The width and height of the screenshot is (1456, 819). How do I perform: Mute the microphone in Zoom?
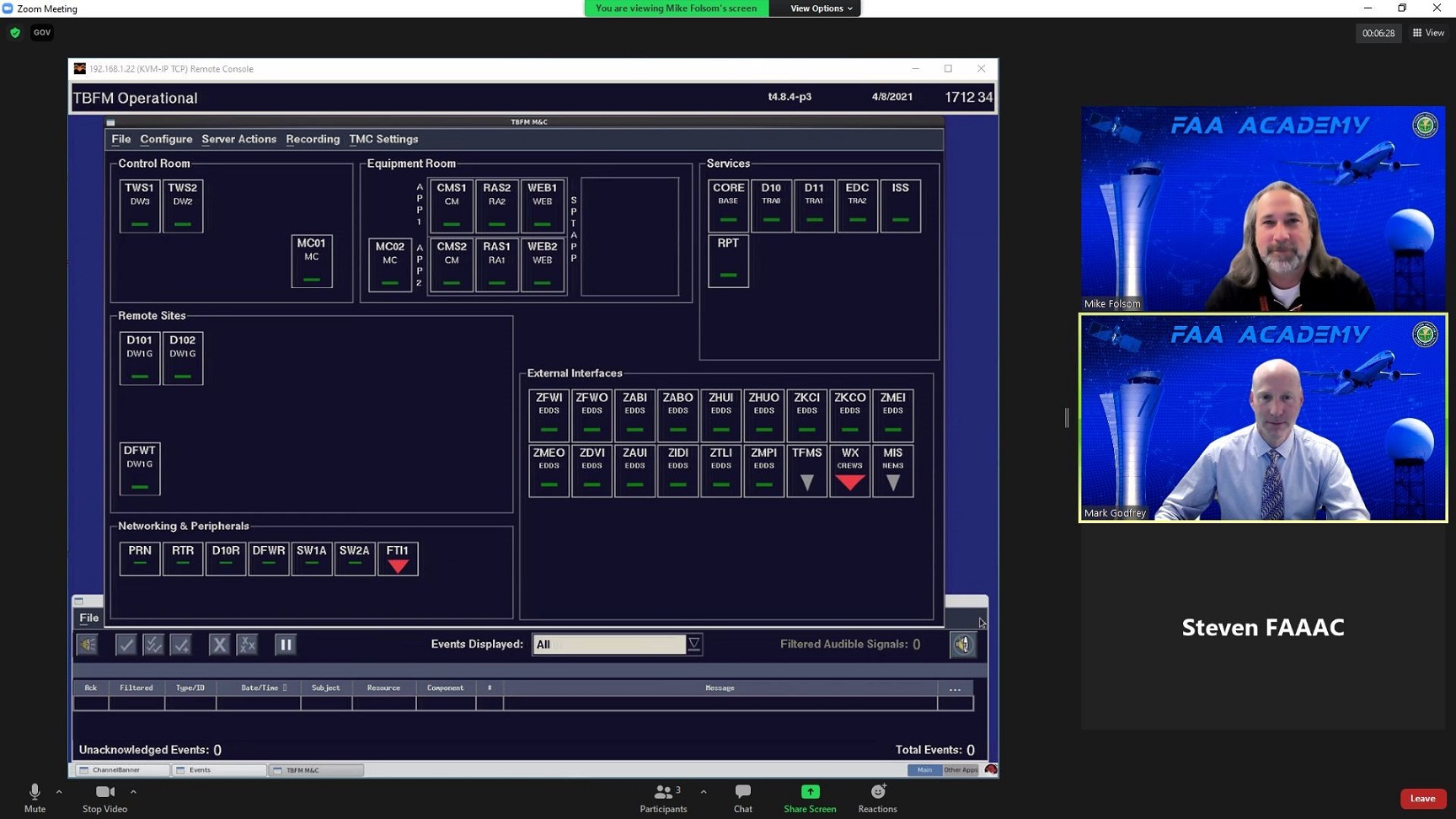click(x=35, y=797)
